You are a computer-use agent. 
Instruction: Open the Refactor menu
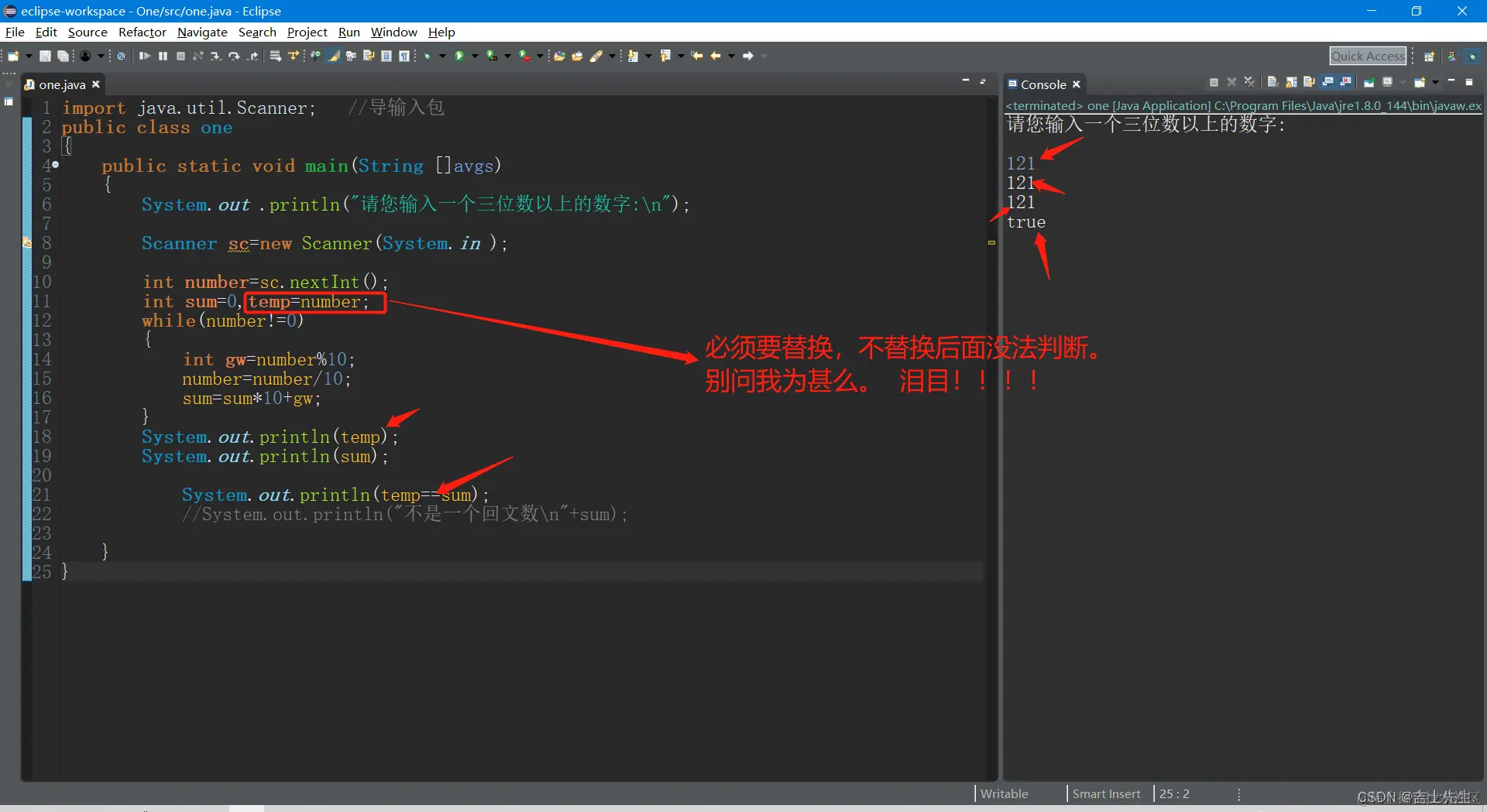click(x=143, y=32)
